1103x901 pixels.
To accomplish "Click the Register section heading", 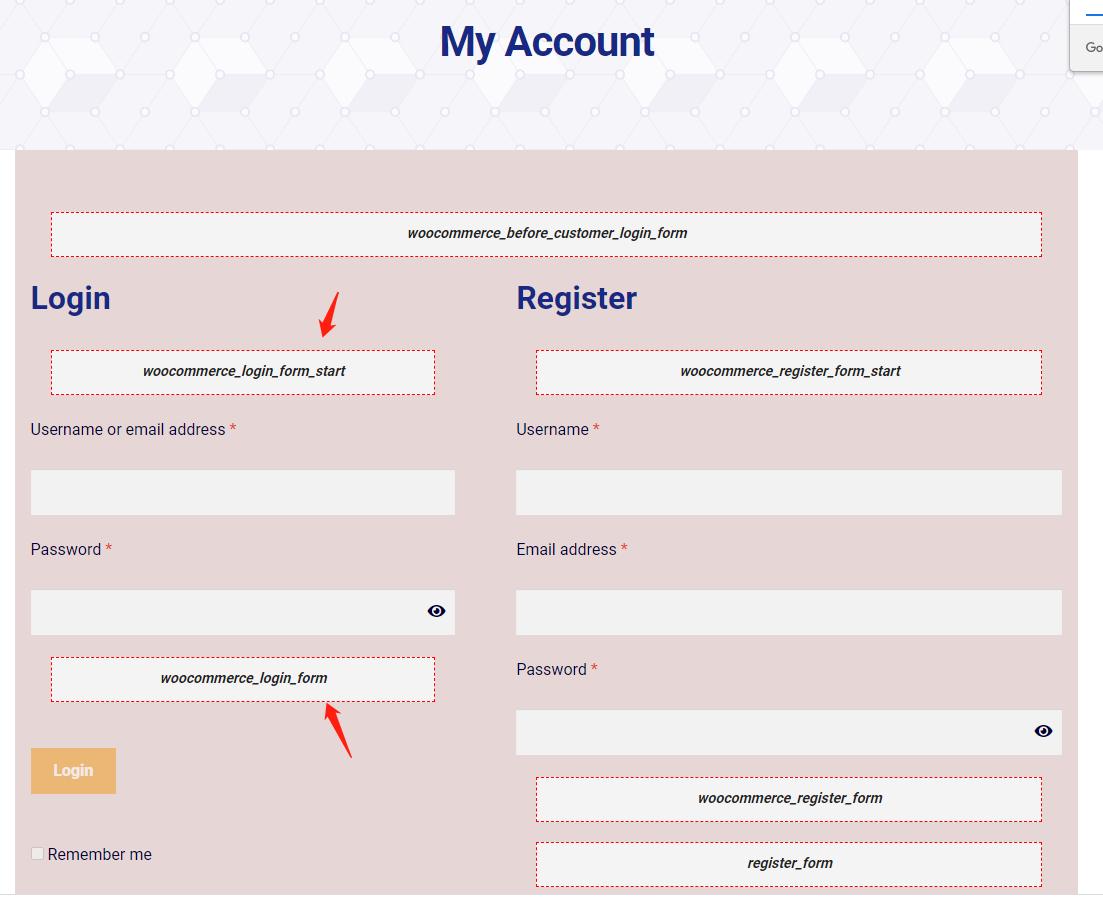I will coord(576,298).
